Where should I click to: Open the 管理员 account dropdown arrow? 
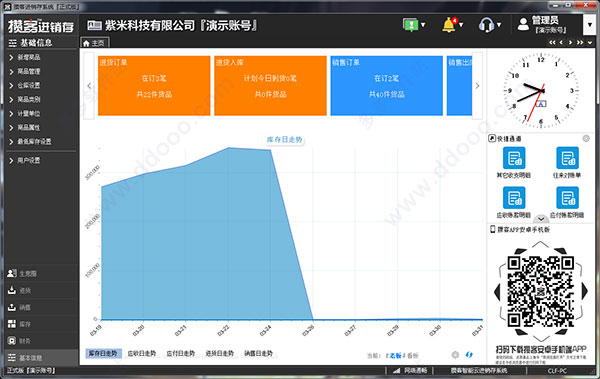tap(590, 25)
